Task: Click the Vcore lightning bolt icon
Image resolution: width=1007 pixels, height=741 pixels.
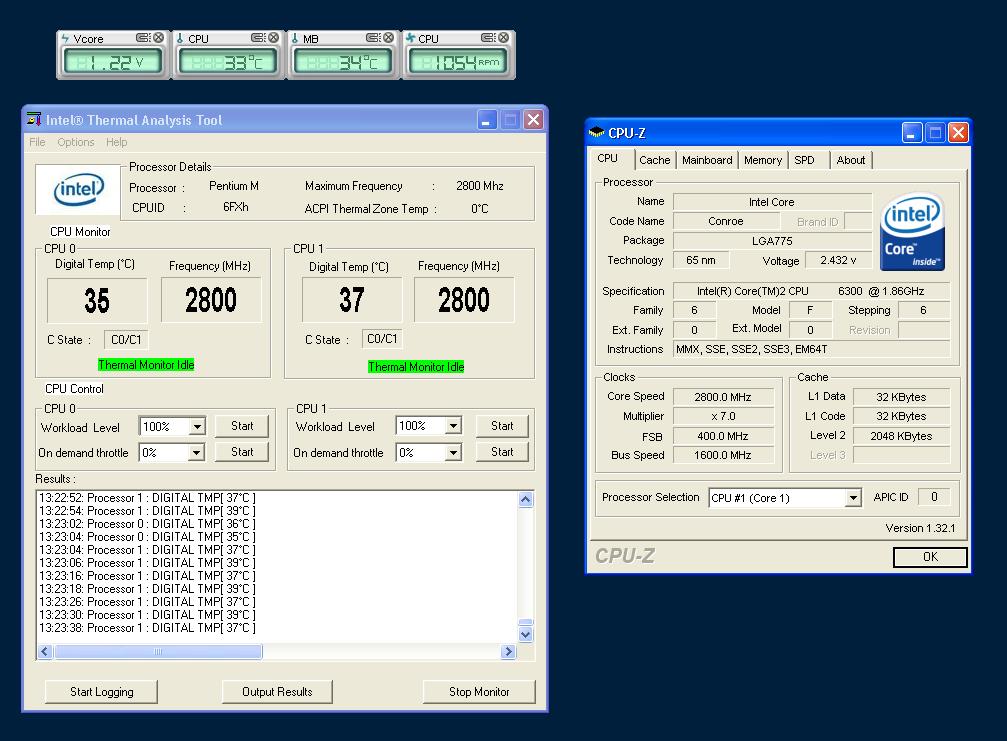Action: point(65,39)
